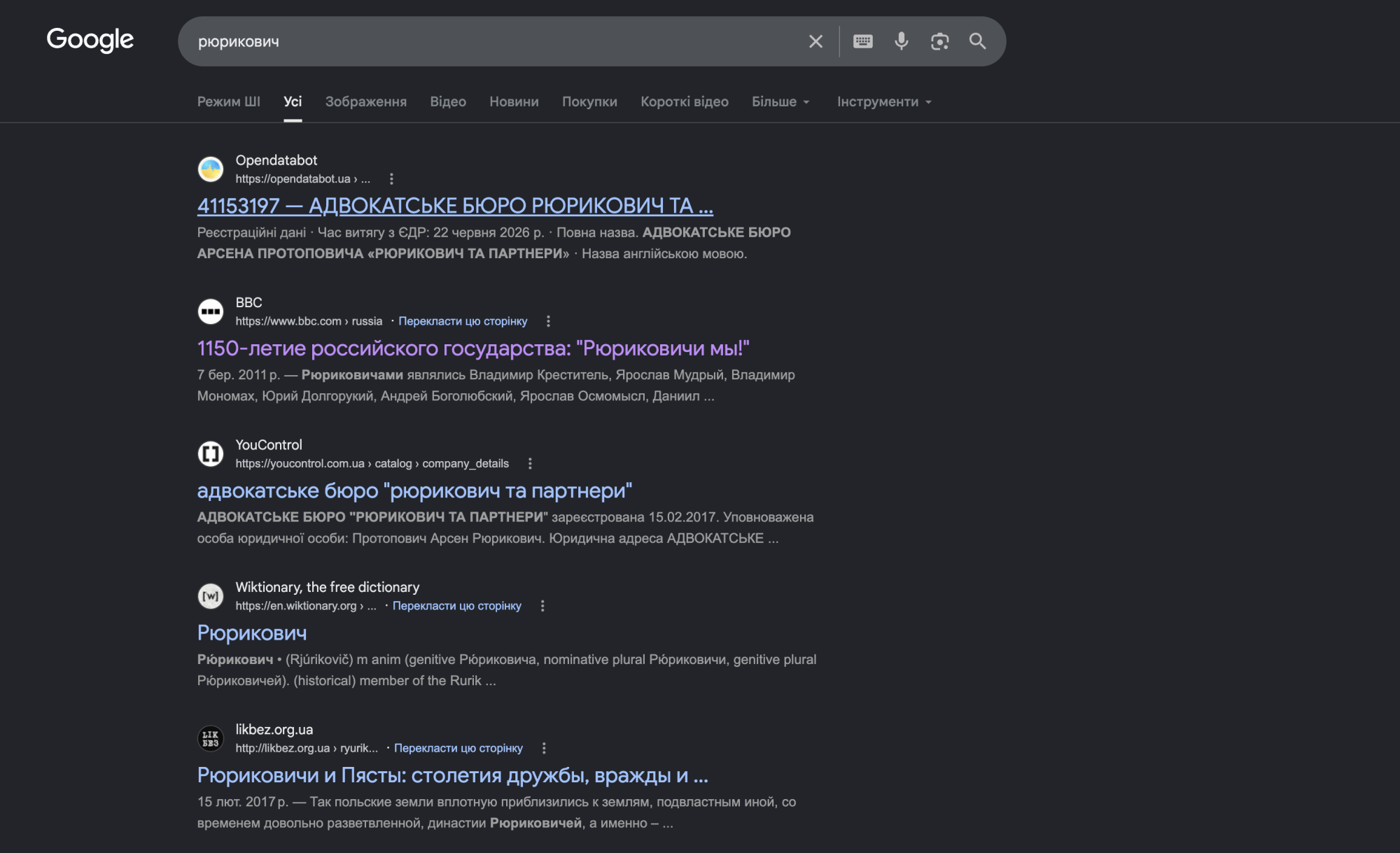This screenshot has height=853, width=1400.
Task: Clear the search query with X icon
Action: click(815, 41)
